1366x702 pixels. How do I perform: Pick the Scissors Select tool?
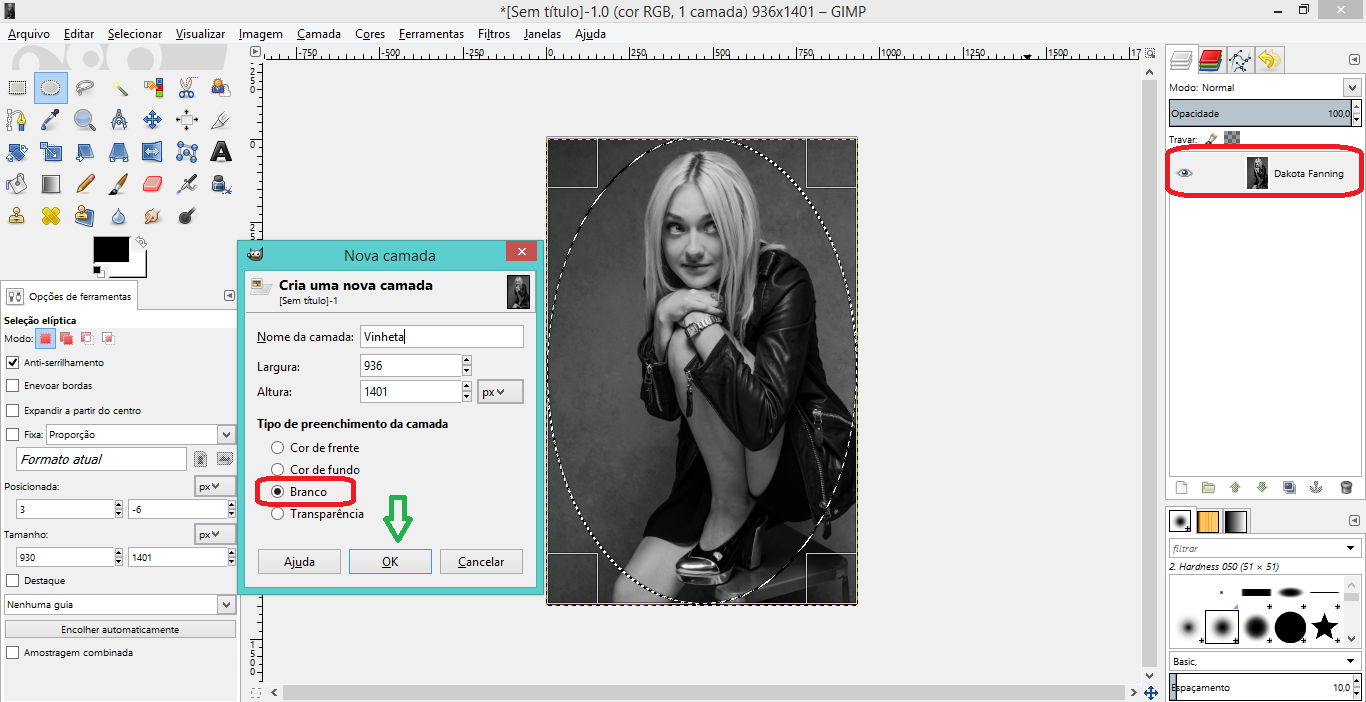186,88
